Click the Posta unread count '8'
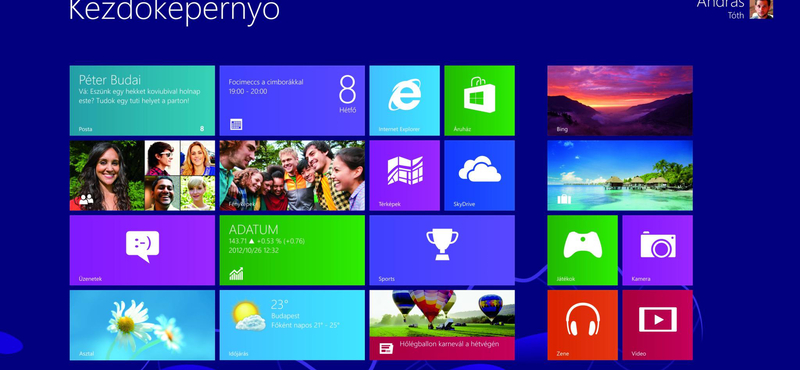The height and width of the screenshot is (370, 800). 202,129
